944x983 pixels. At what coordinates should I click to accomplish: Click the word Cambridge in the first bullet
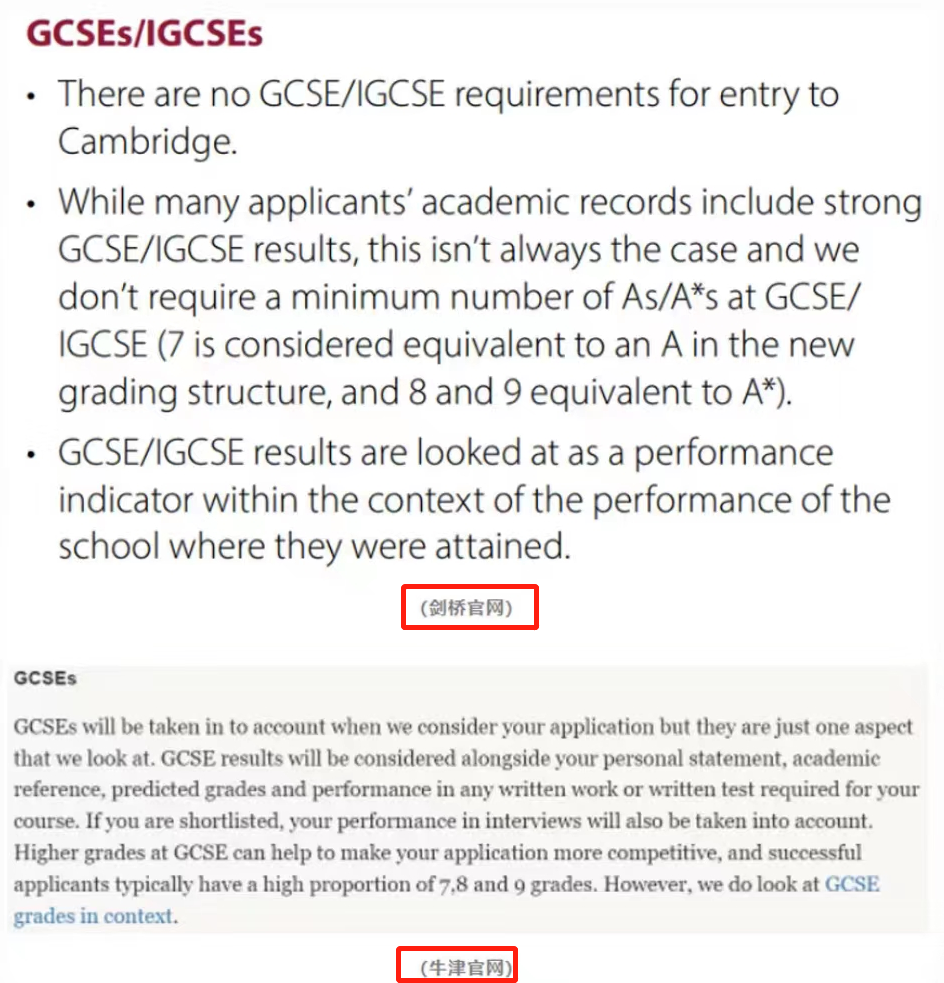pos(148,142)
